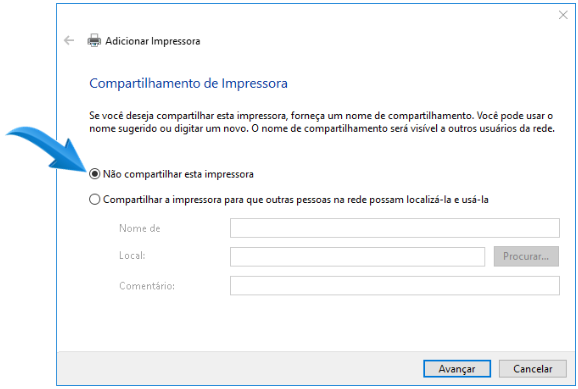Click the Procurar... button

526,256
